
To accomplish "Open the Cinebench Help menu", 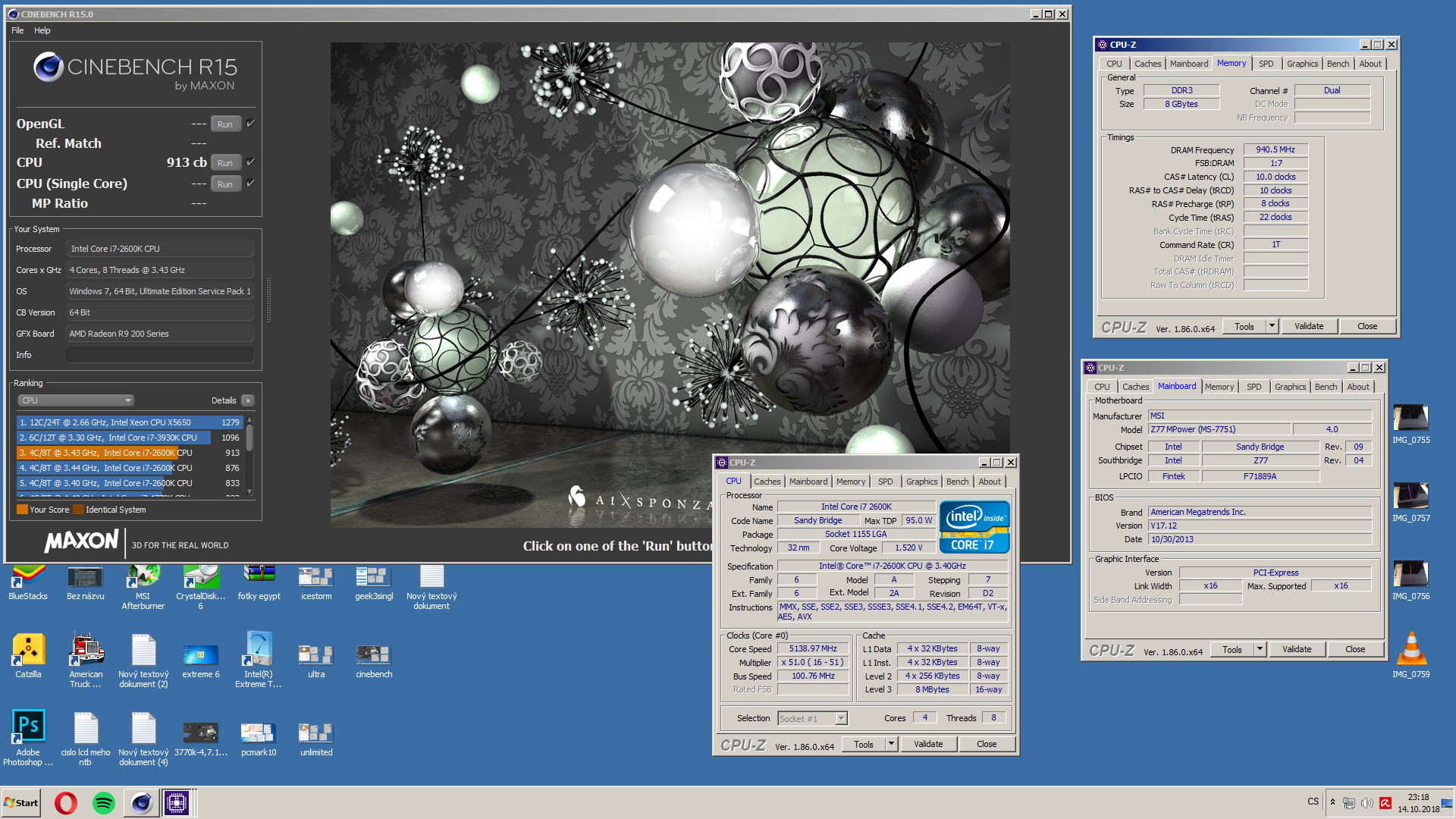I will click(42, 30).
